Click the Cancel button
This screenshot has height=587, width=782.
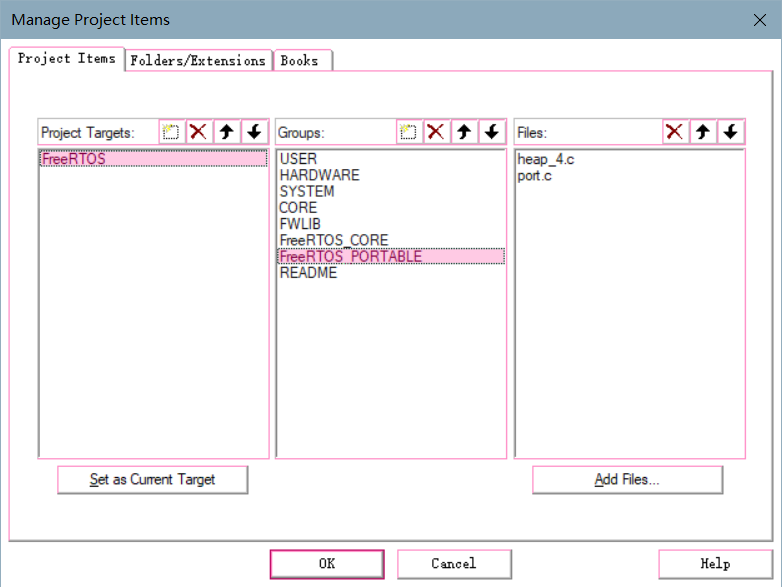tap(454, 564)
